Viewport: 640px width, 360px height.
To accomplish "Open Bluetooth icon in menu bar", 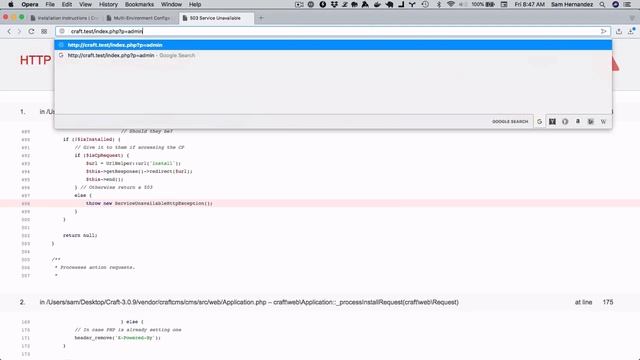I will pyautogui.click(x=439, y=4).
